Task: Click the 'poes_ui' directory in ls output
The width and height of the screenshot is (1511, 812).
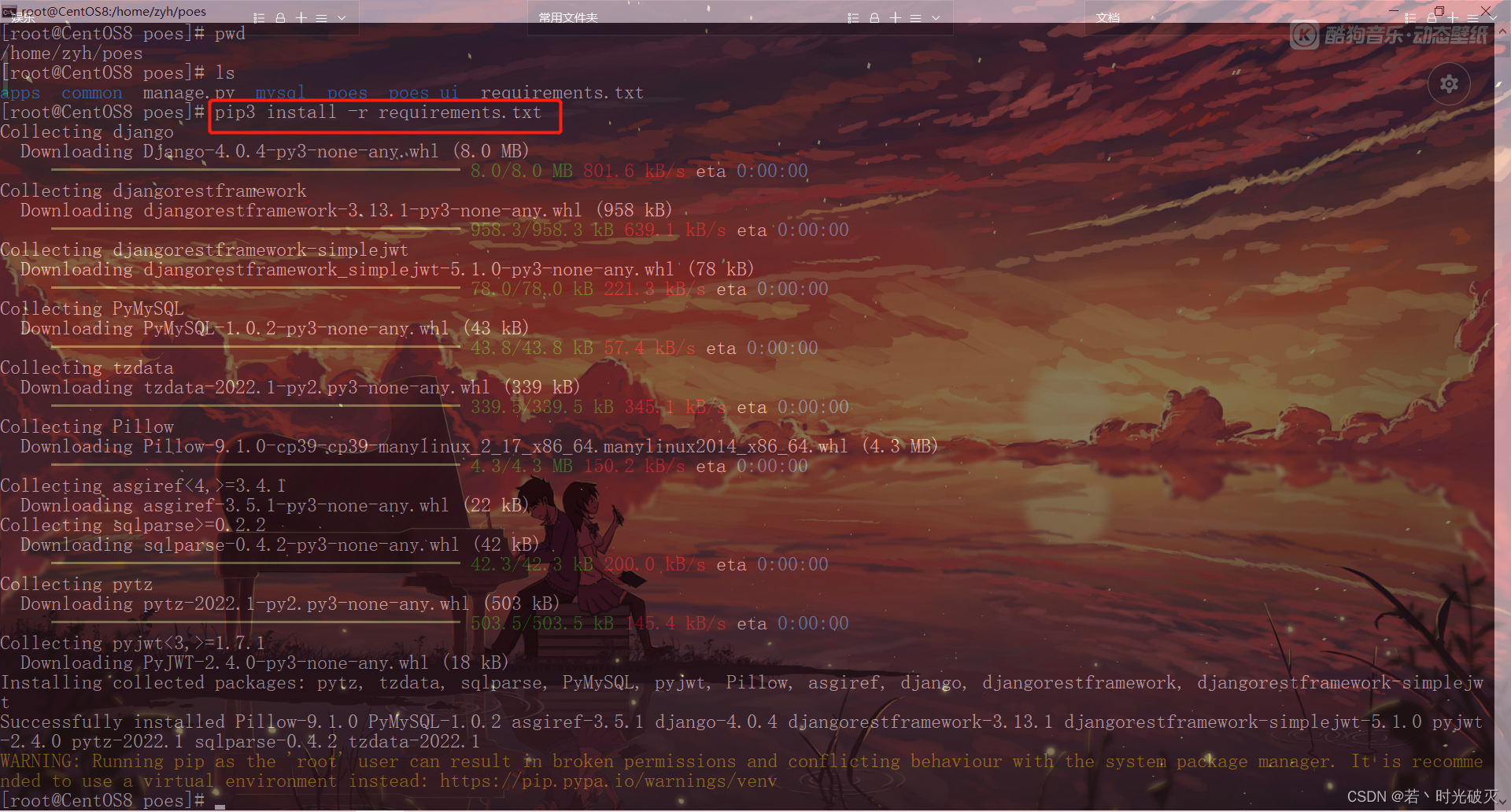Action: click(424, 93)
